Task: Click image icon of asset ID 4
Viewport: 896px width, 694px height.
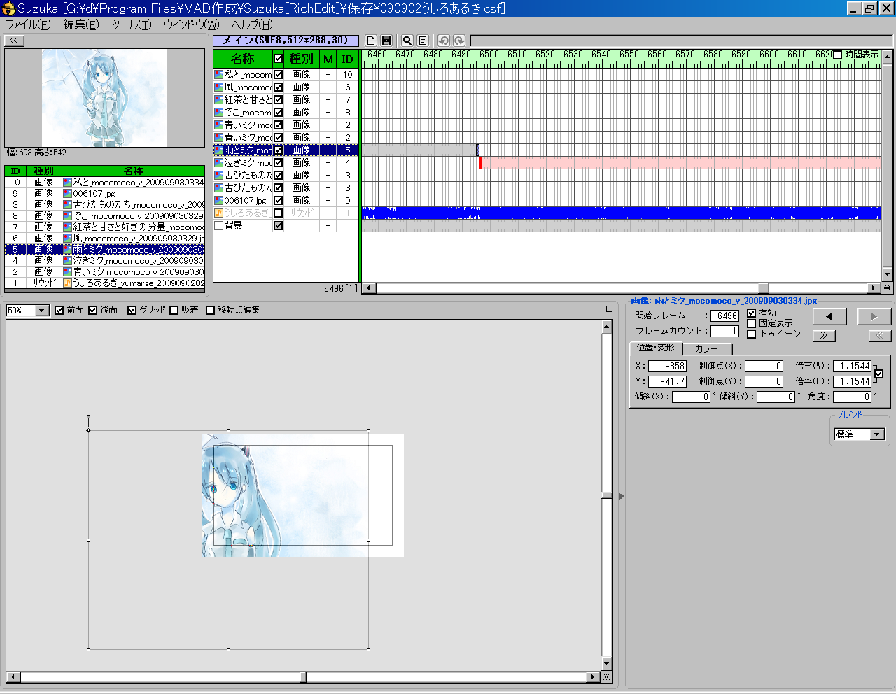Action: (67, 260)
